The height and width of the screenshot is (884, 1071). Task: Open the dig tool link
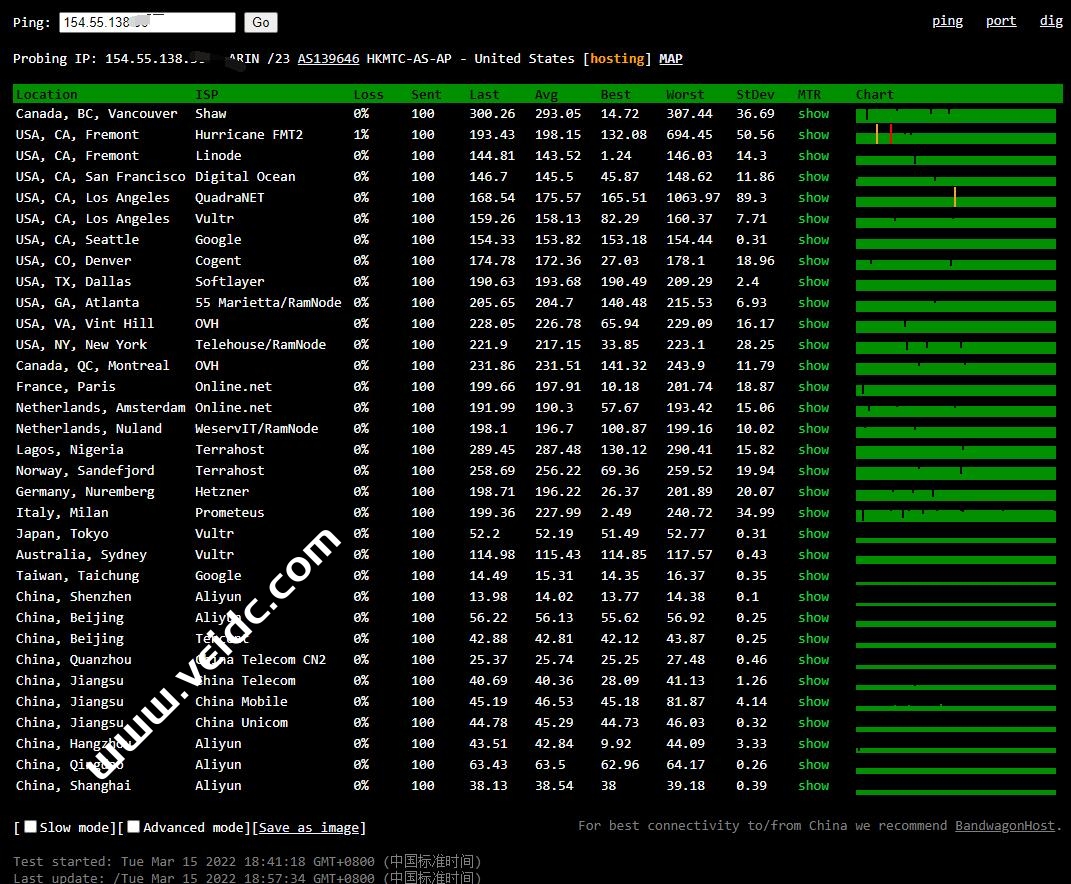click(x=1051, y=21)
